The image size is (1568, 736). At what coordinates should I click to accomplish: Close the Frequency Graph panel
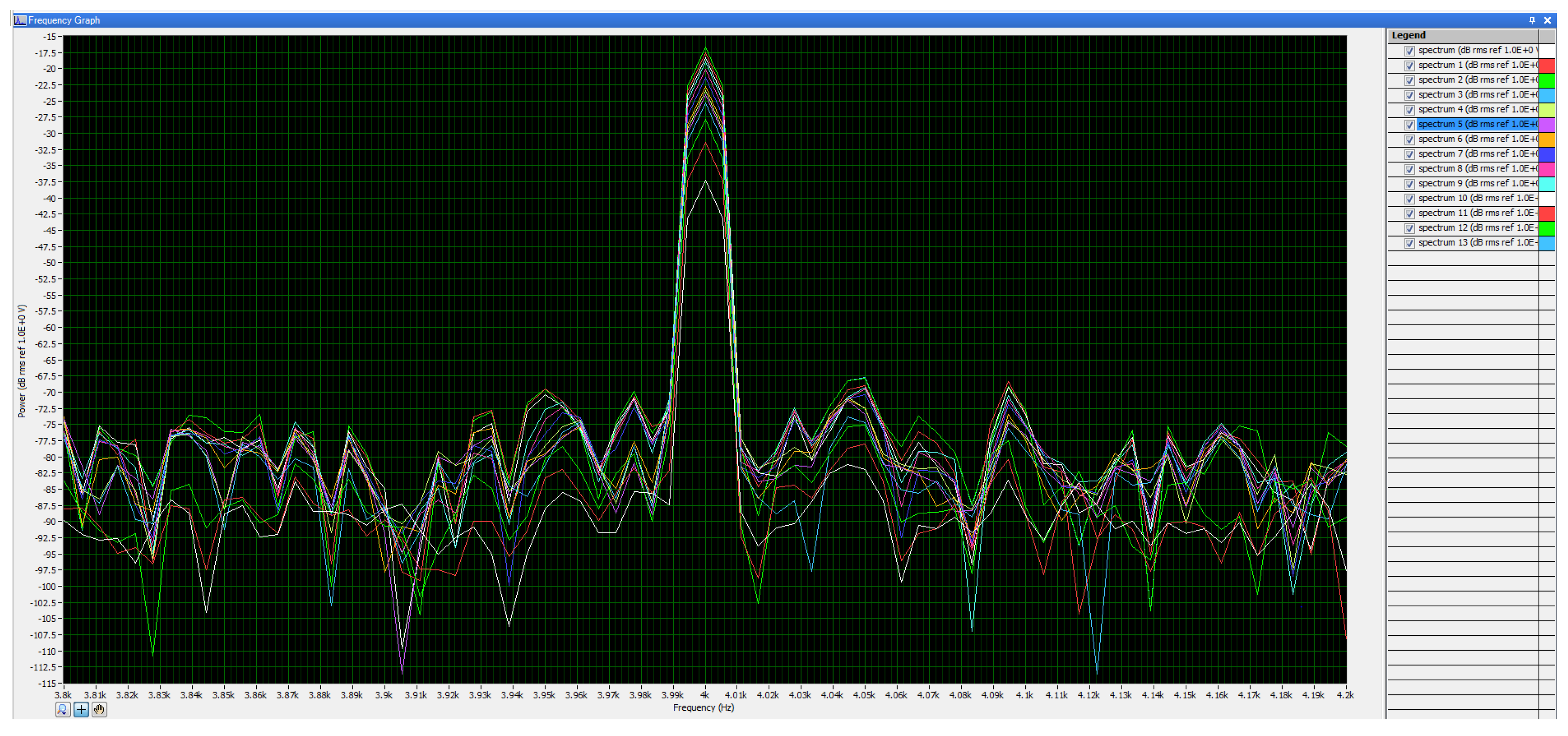click(1547, 20)
